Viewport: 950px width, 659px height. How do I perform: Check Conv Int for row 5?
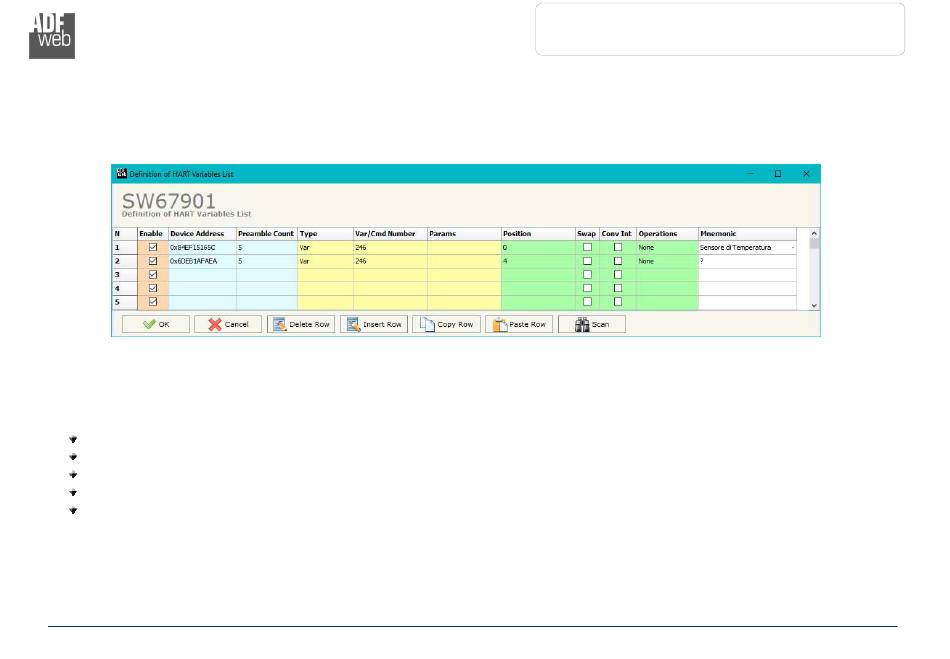[x=618, y=302]
